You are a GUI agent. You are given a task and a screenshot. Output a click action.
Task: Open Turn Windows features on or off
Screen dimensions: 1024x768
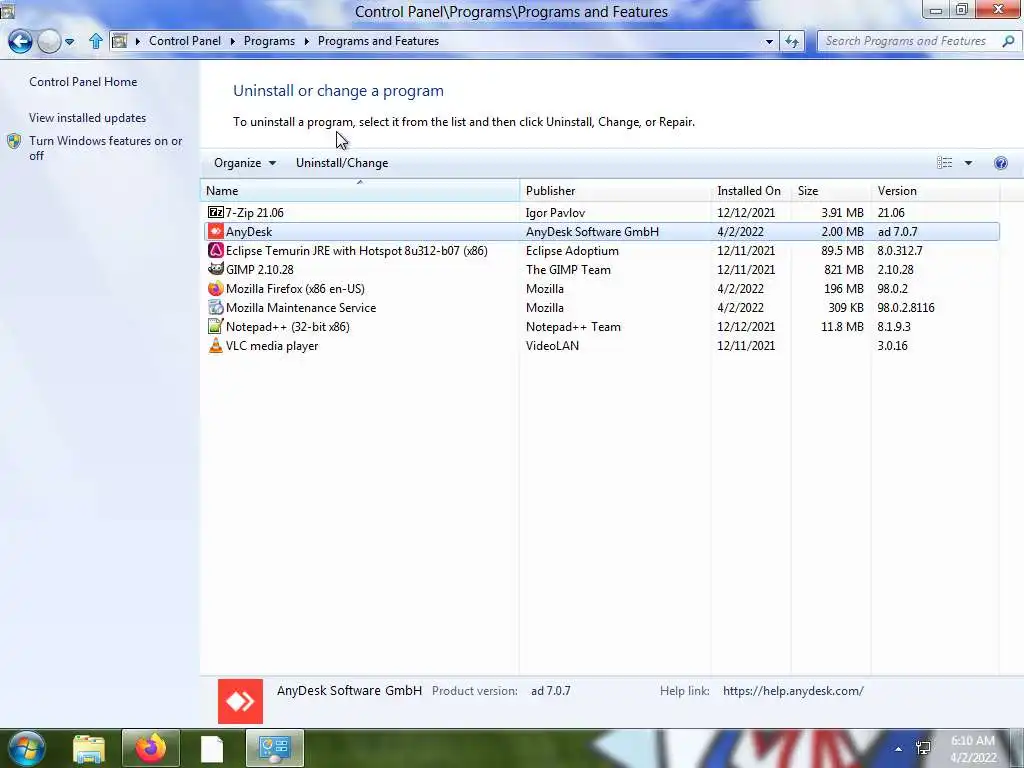click(106, 148)
